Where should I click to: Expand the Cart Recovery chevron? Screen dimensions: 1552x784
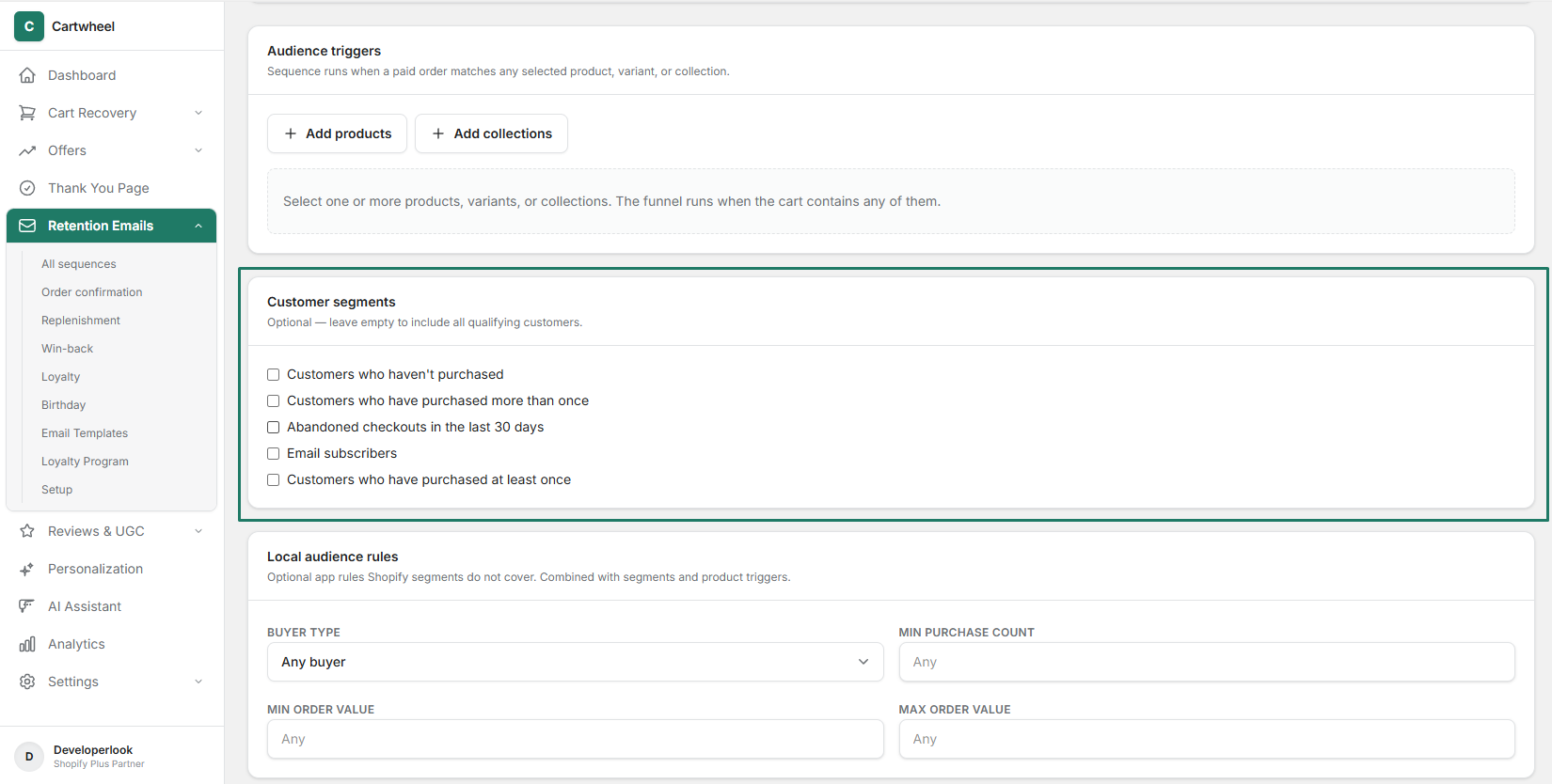198,113
